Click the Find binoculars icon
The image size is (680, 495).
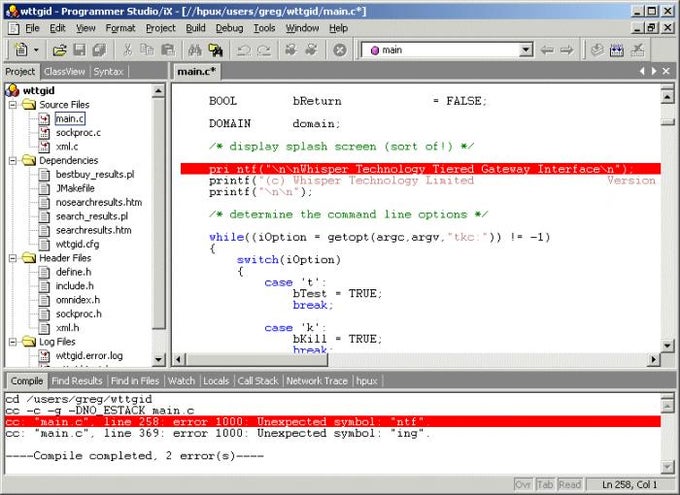coord(195,50)
